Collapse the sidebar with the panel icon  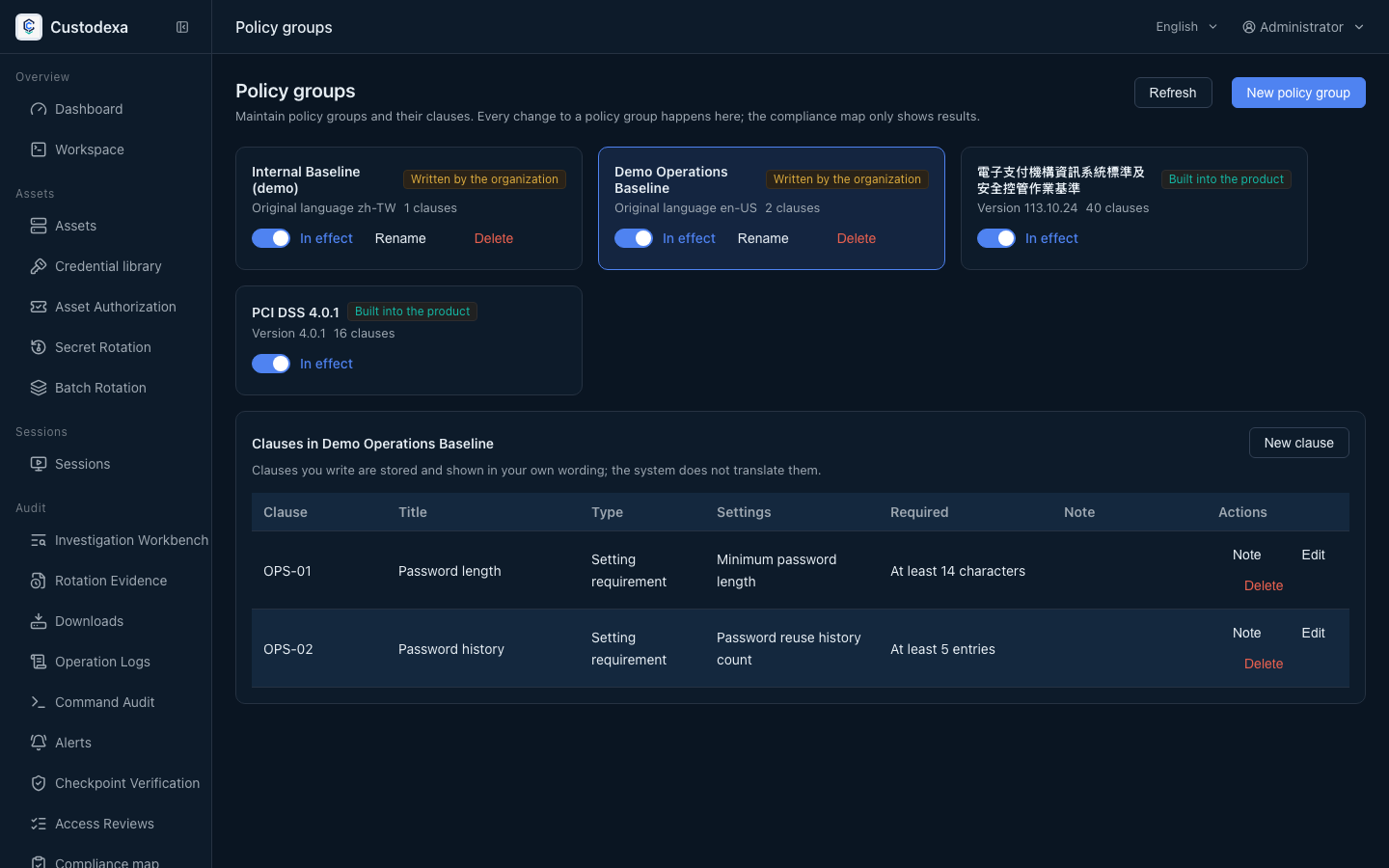182,27
